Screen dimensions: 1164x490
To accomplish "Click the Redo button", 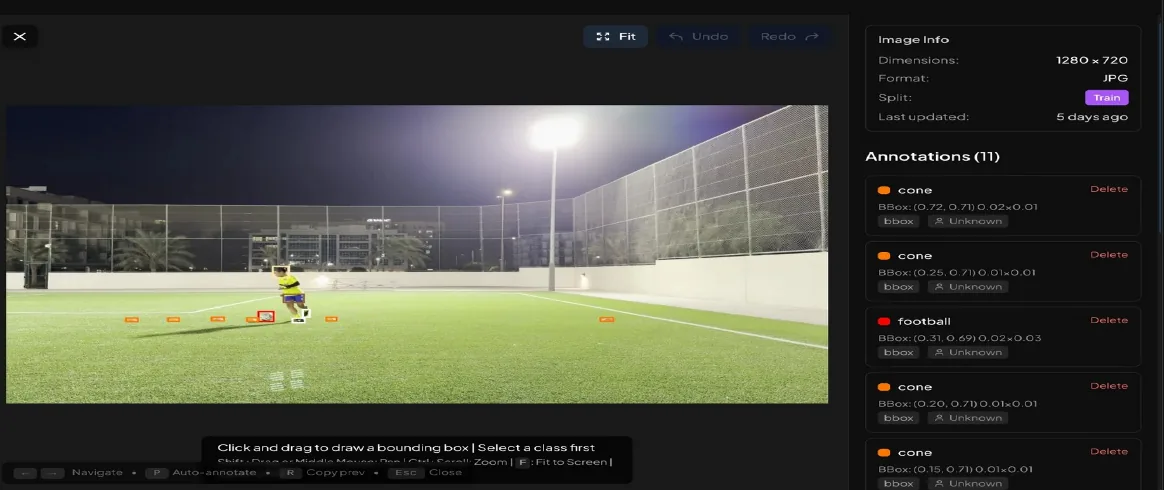I will click(x=790, y=36).
